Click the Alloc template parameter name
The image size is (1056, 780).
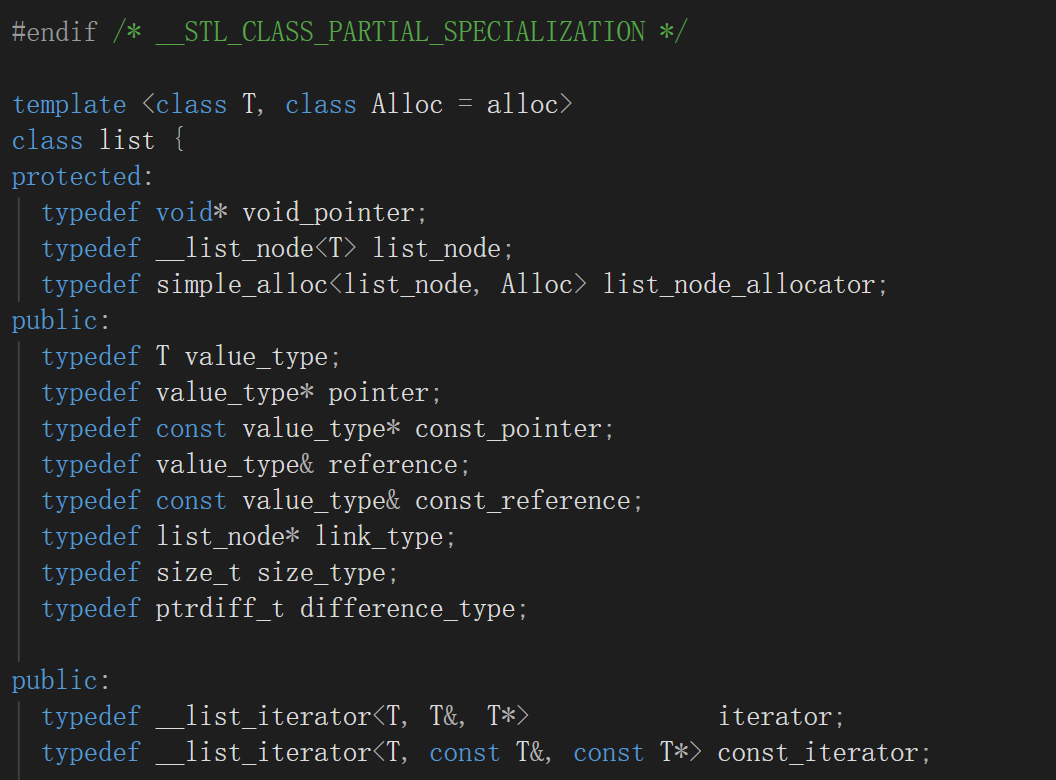tap(407, 104)
